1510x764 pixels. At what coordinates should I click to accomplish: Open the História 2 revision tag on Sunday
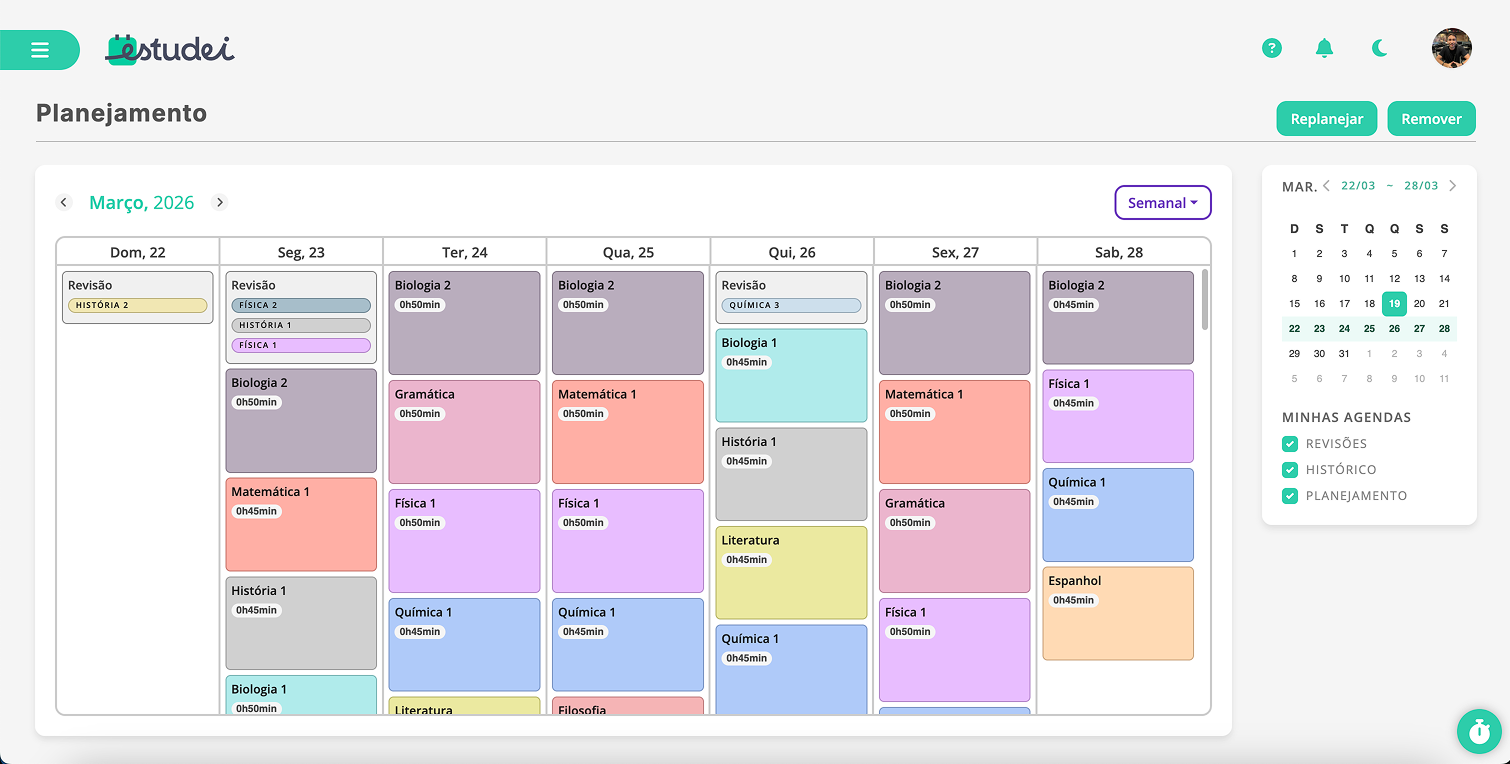[138, 306]
